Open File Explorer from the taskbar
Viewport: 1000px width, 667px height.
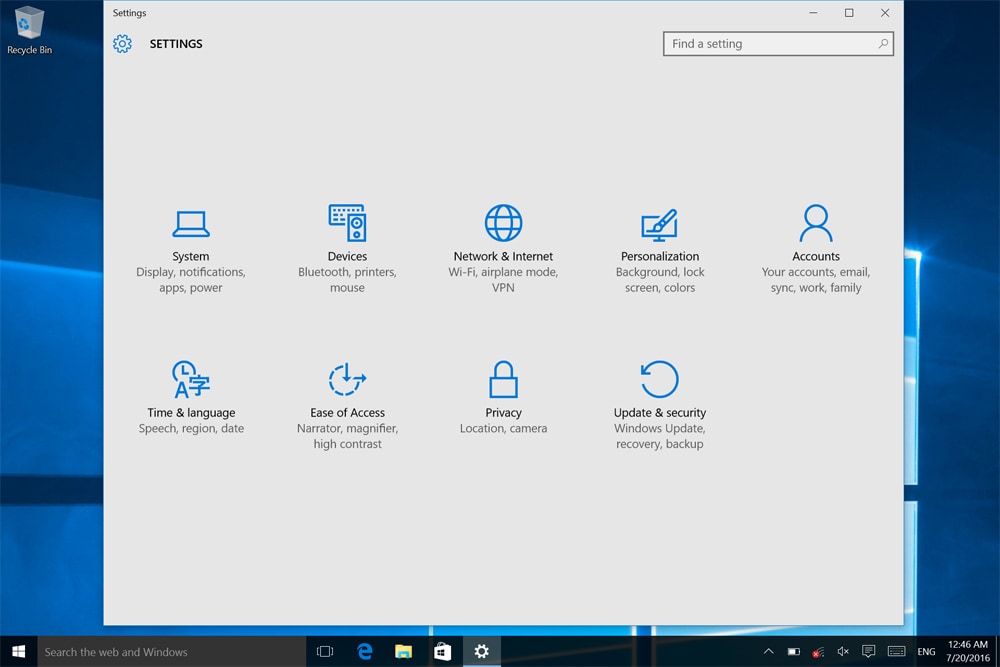pyautogui.click(x=404, y=651)
